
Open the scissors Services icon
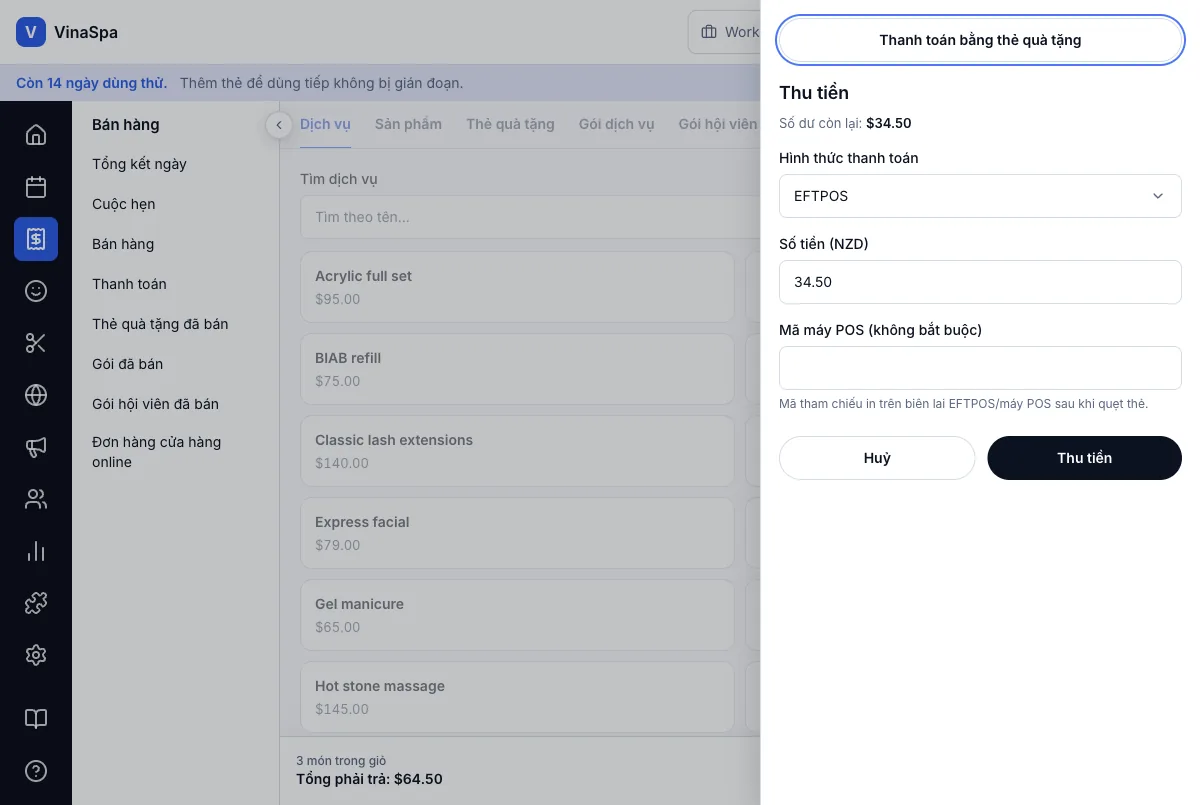[x=36, y=343]
